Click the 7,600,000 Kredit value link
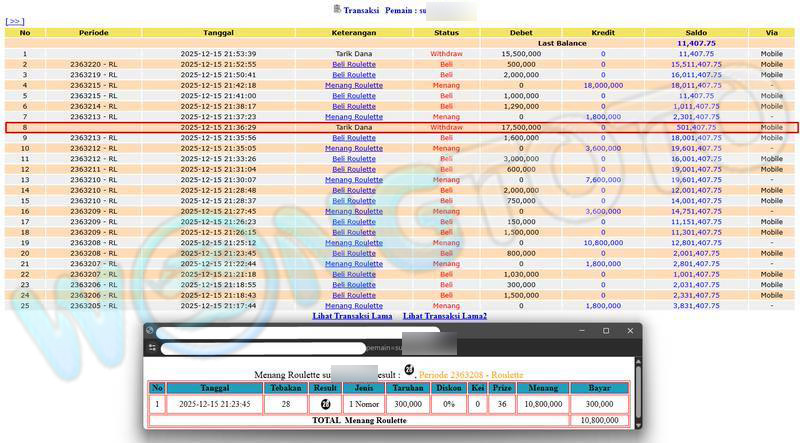Viewport: 800px width, 443px height. [603, 180]
